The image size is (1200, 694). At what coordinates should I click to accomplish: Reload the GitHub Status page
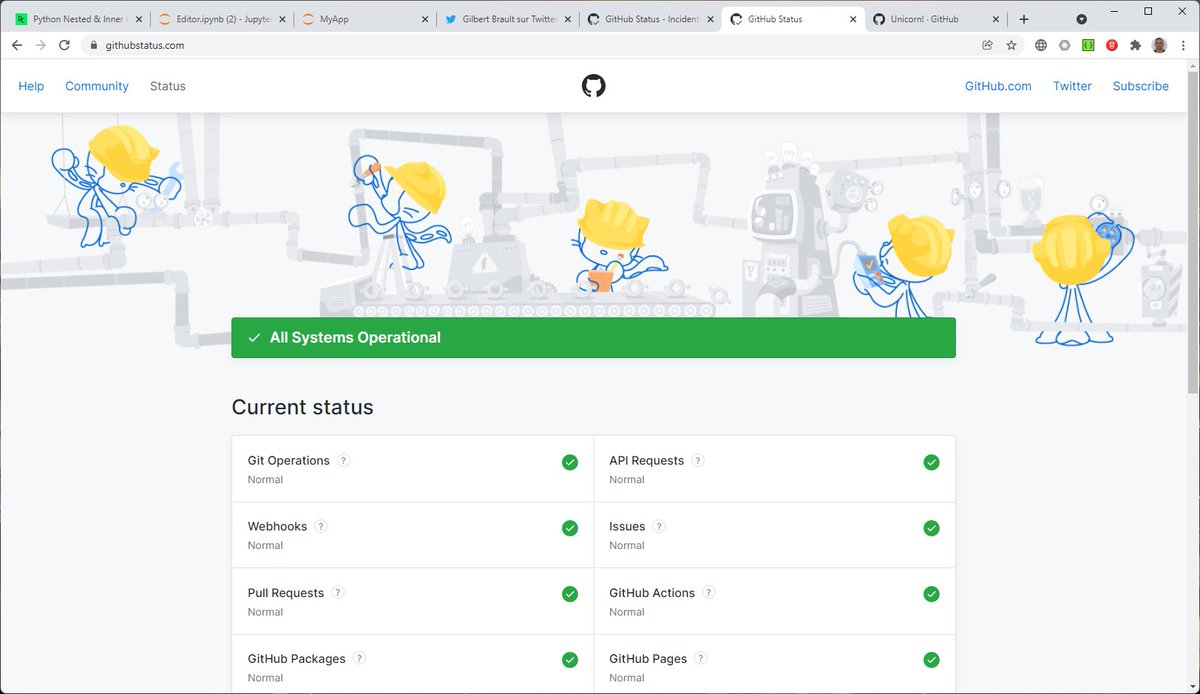[65, 45]
